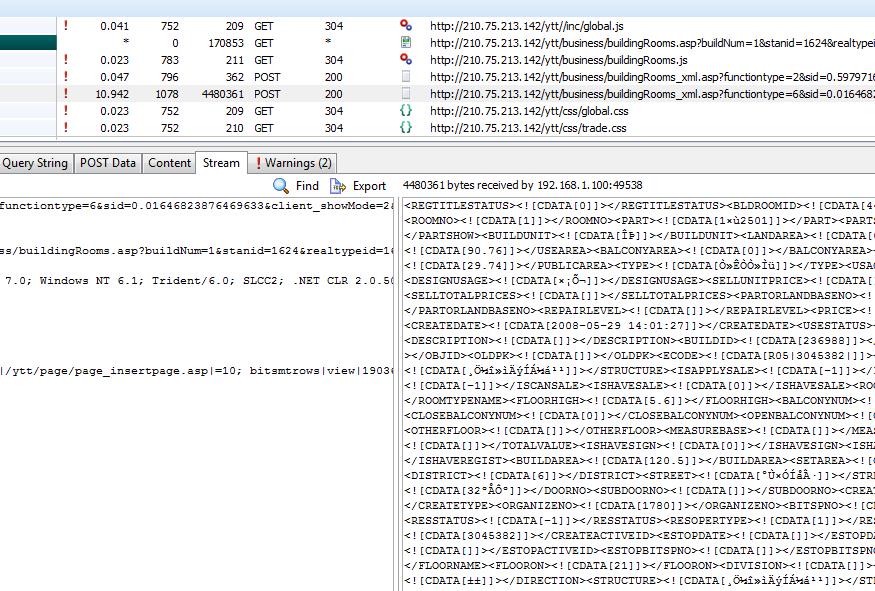Click the document icon for functiontype=2 request
This screenshot has height=591, width=875.
tap(405, 77)
